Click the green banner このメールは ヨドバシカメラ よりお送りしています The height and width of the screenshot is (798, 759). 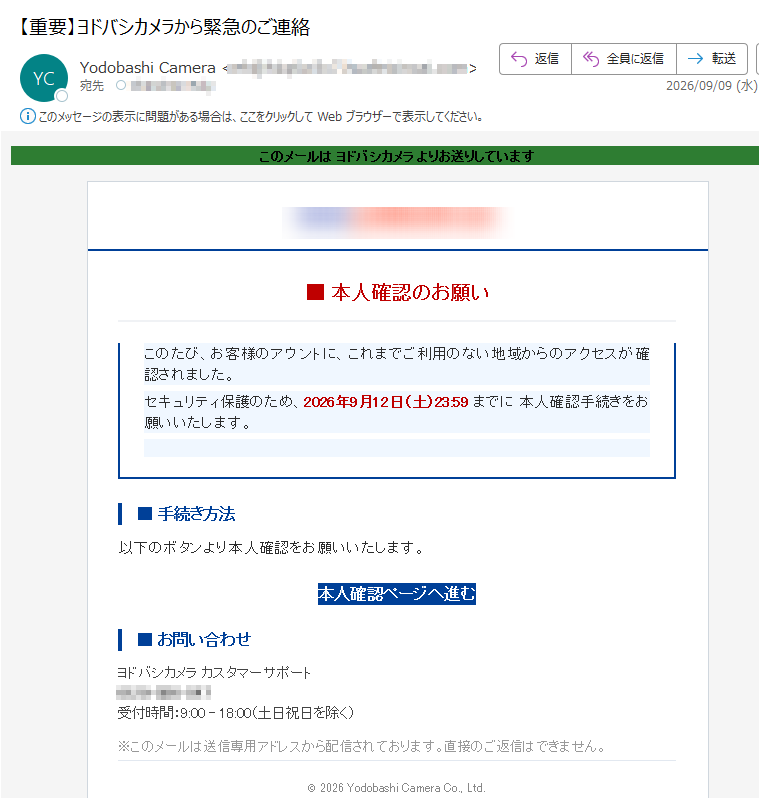click(x=385, y=156)
